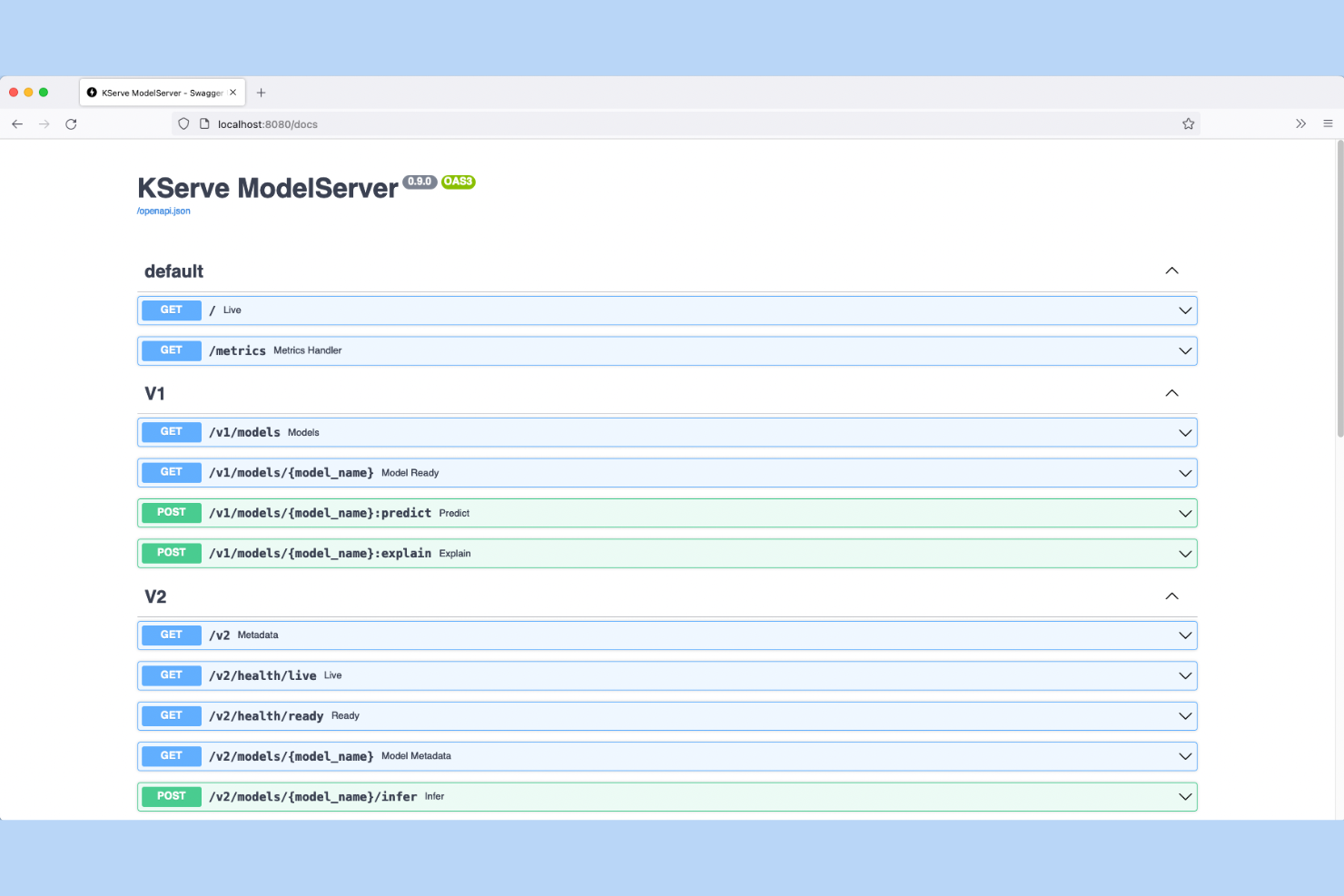Click the browser forward arrow

point(44,124)
